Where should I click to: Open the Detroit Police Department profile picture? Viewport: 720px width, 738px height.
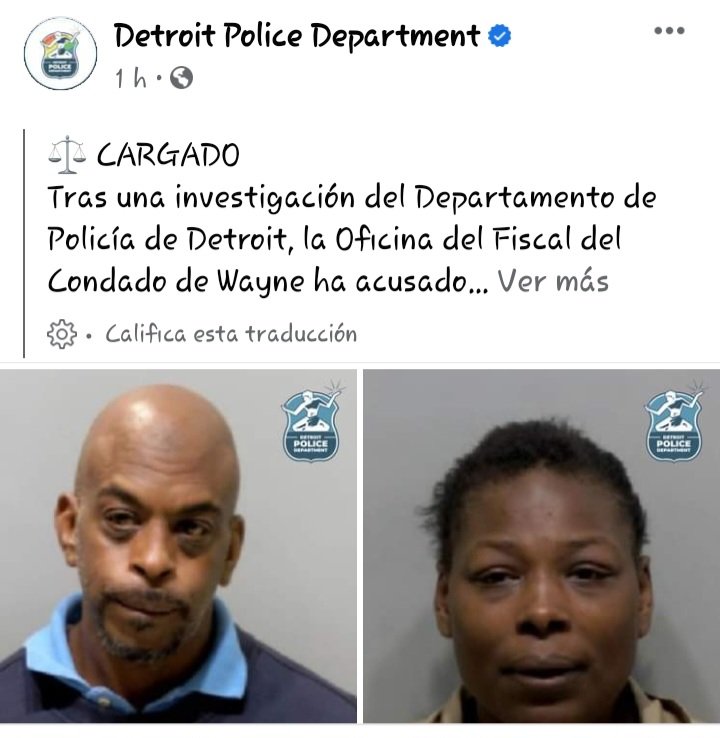(60, 53)
